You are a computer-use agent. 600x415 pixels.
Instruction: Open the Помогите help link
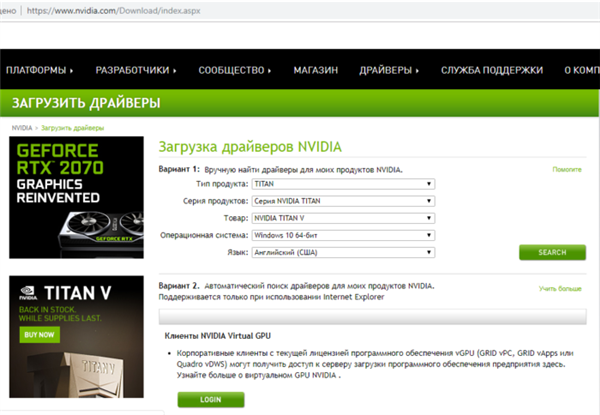pyautogui.click(x=567, y=169)
